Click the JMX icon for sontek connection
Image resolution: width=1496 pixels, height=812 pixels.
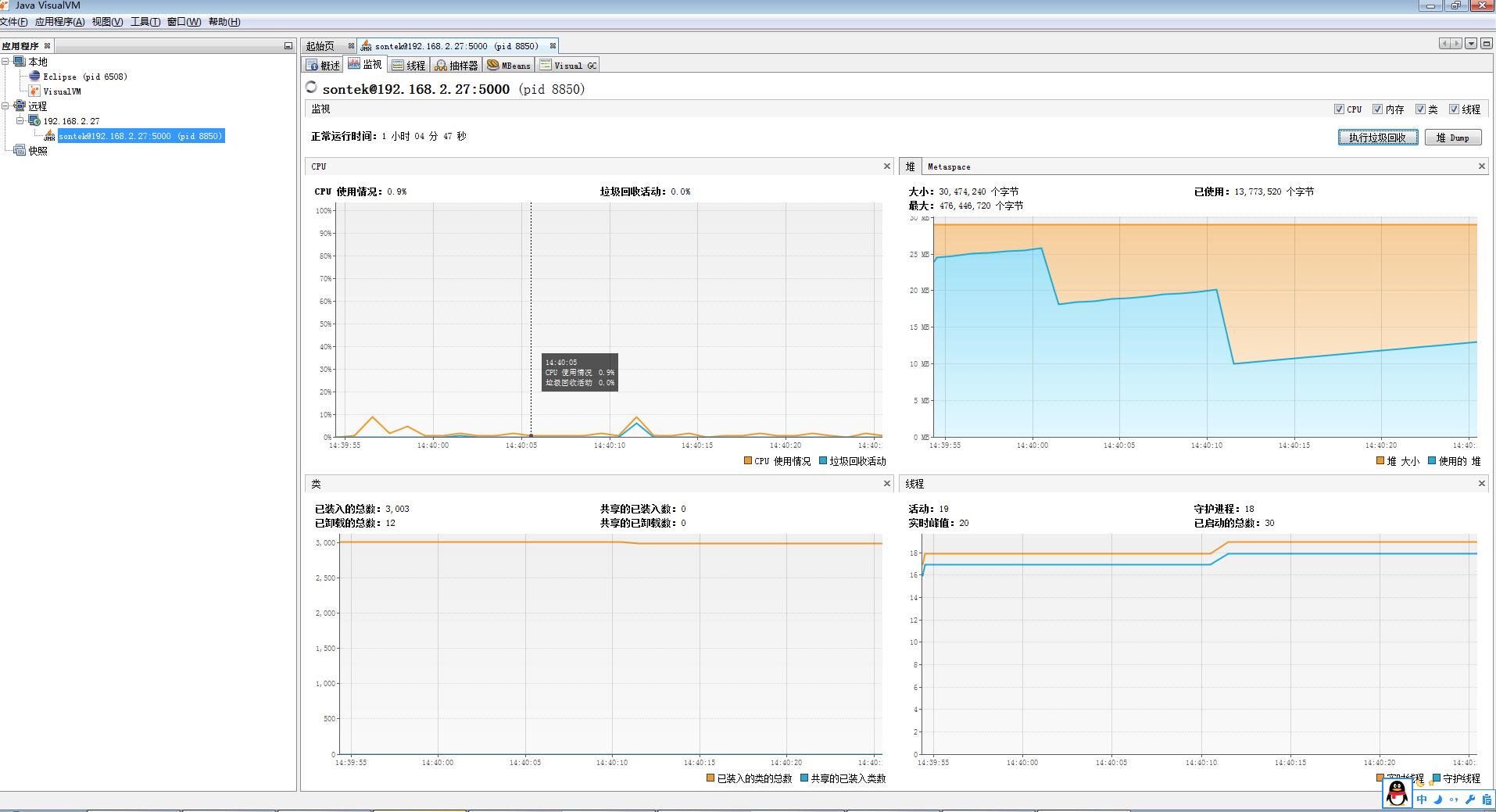[x=49, y=136]
